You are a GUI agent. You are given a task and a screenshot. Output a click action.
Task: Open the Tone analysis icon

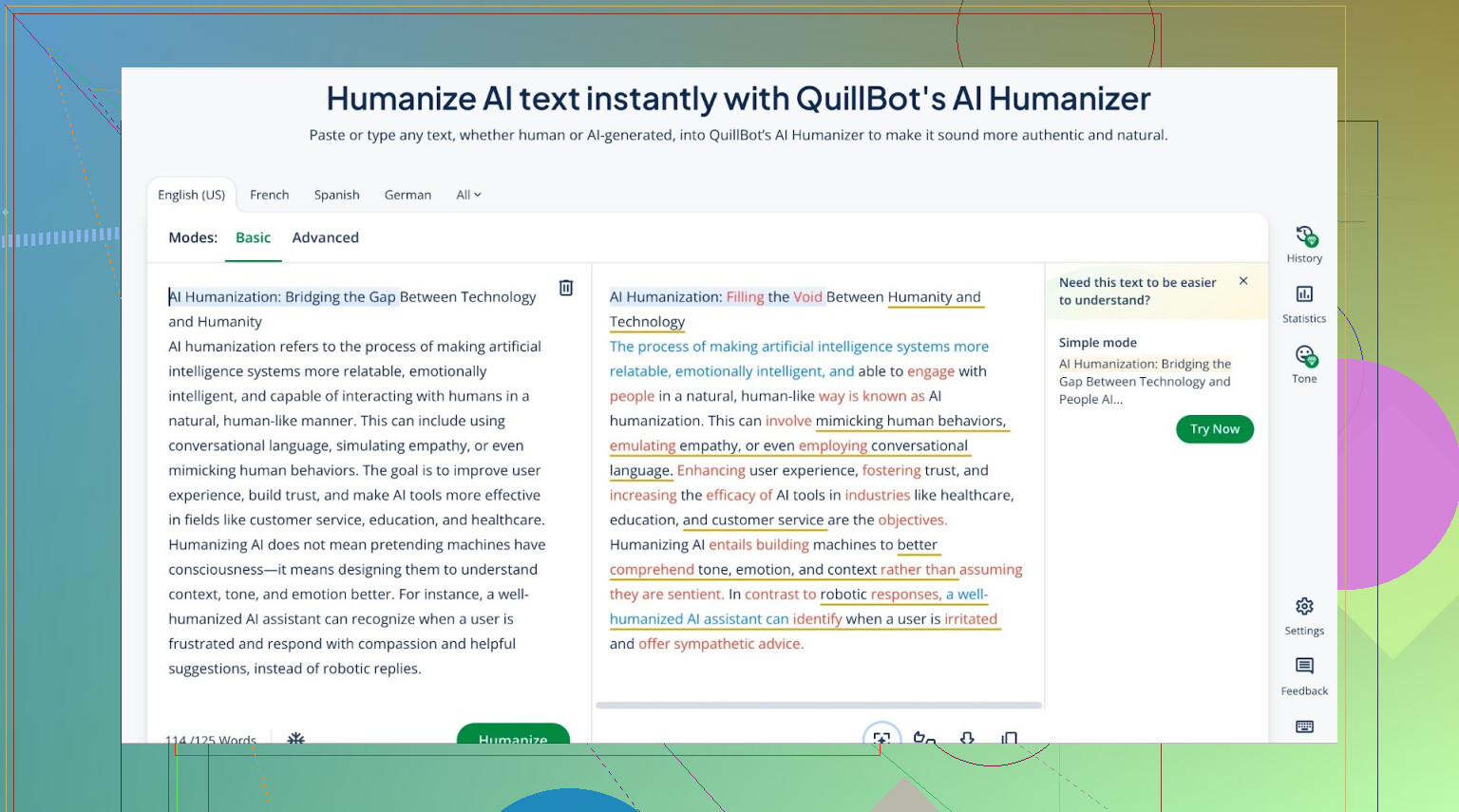[1304, 356]
